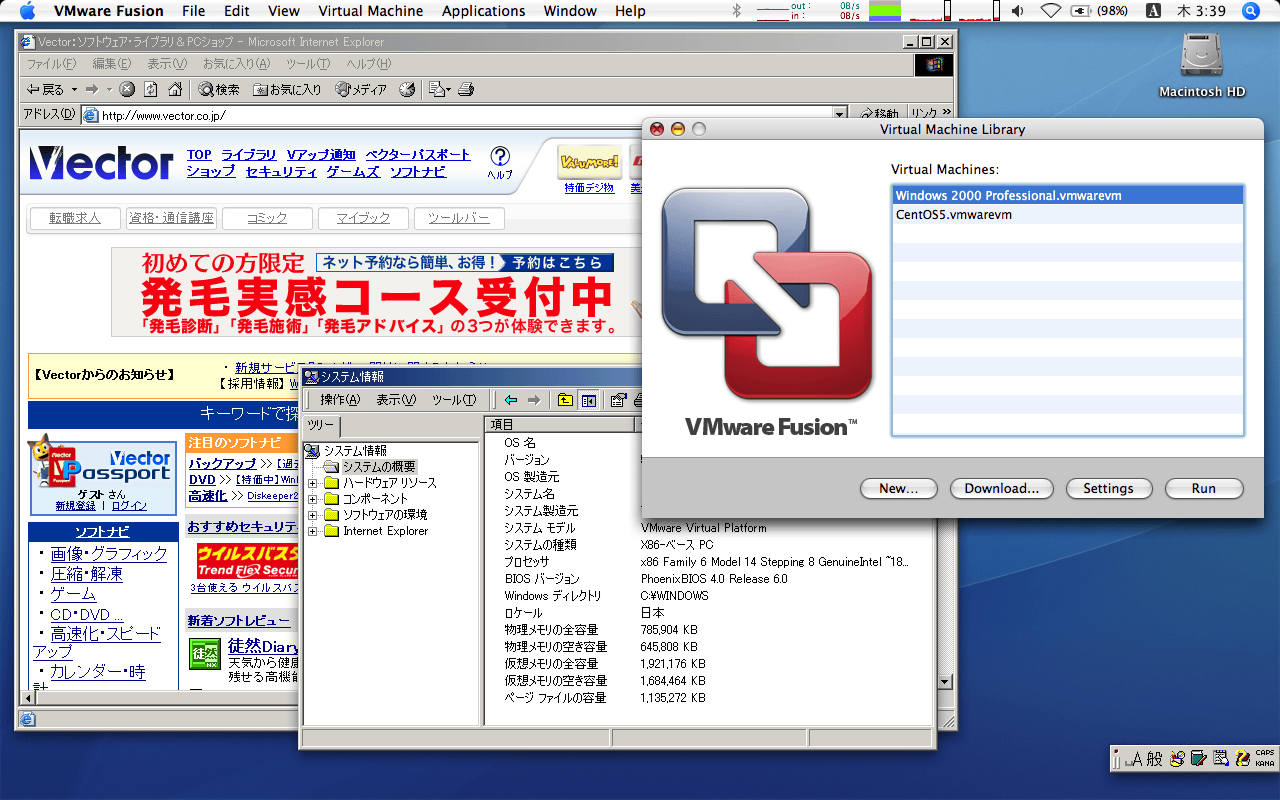The width and height of the screenshot is (1280, 800).
Task: Click the 転職求人 tab button on Vector page
Action: pyautogui.click(x=75, y=218)
